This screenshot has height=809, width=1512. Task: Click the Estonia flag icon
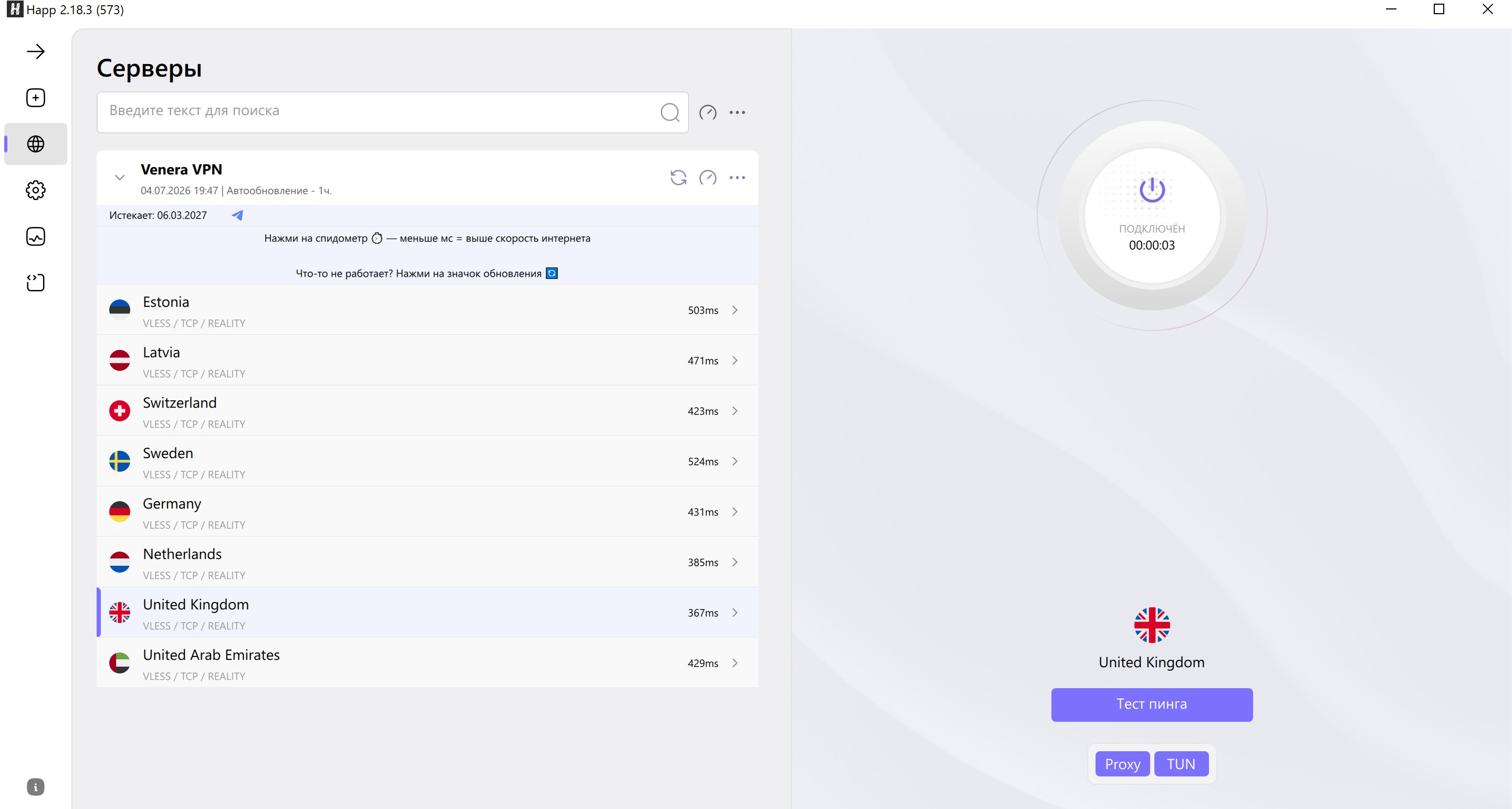point(120,310)
